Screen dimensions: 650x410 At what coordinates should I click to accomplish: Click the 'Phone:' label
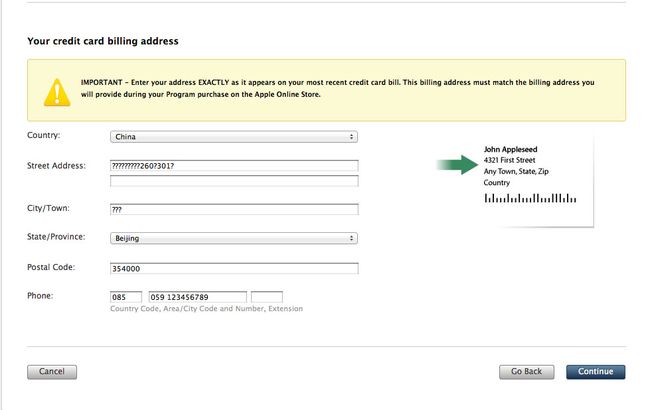[40, 296]
